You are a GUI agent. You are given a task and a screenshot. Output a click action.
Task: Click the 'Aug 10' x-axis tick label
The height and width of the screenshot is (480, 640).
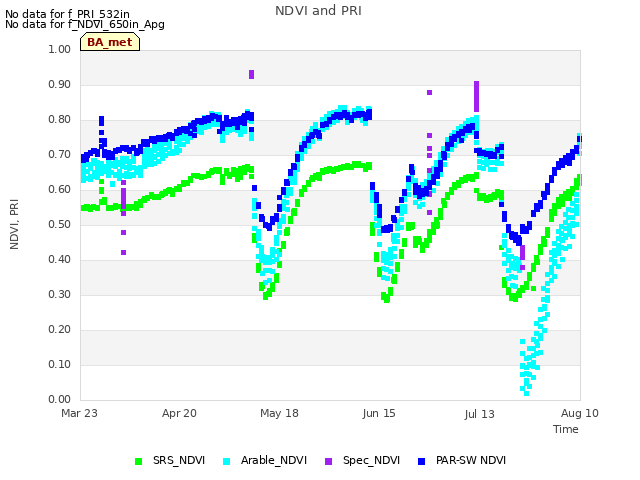click(580, 413)
